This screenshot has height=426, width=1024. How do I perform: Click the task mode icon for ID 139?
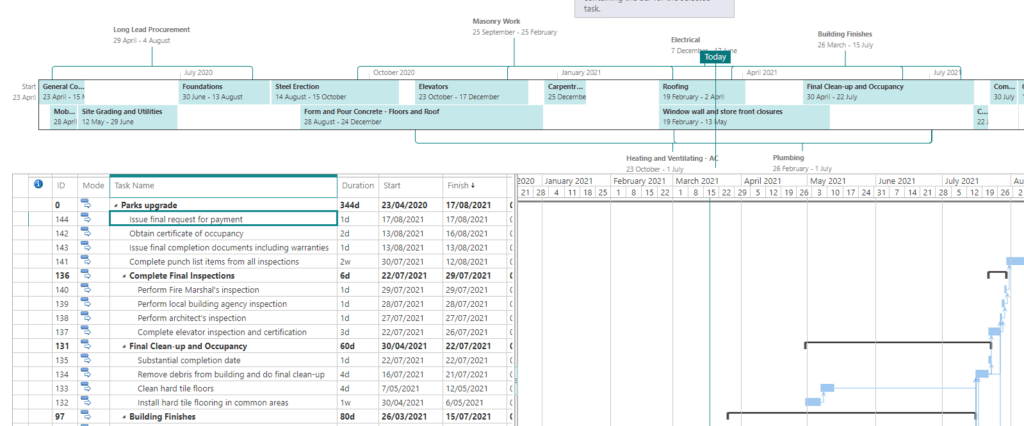(85, 303)
